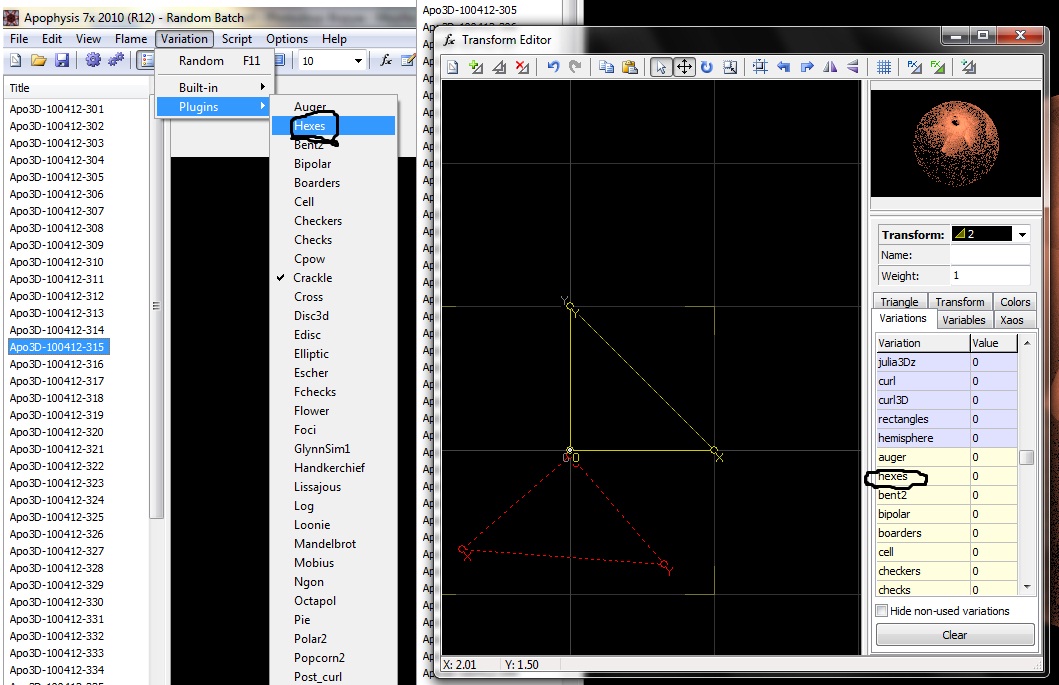The height and width of the screenshot is (685, 1059).
Task: Click the transform Name input field
Action: point(989,255)
